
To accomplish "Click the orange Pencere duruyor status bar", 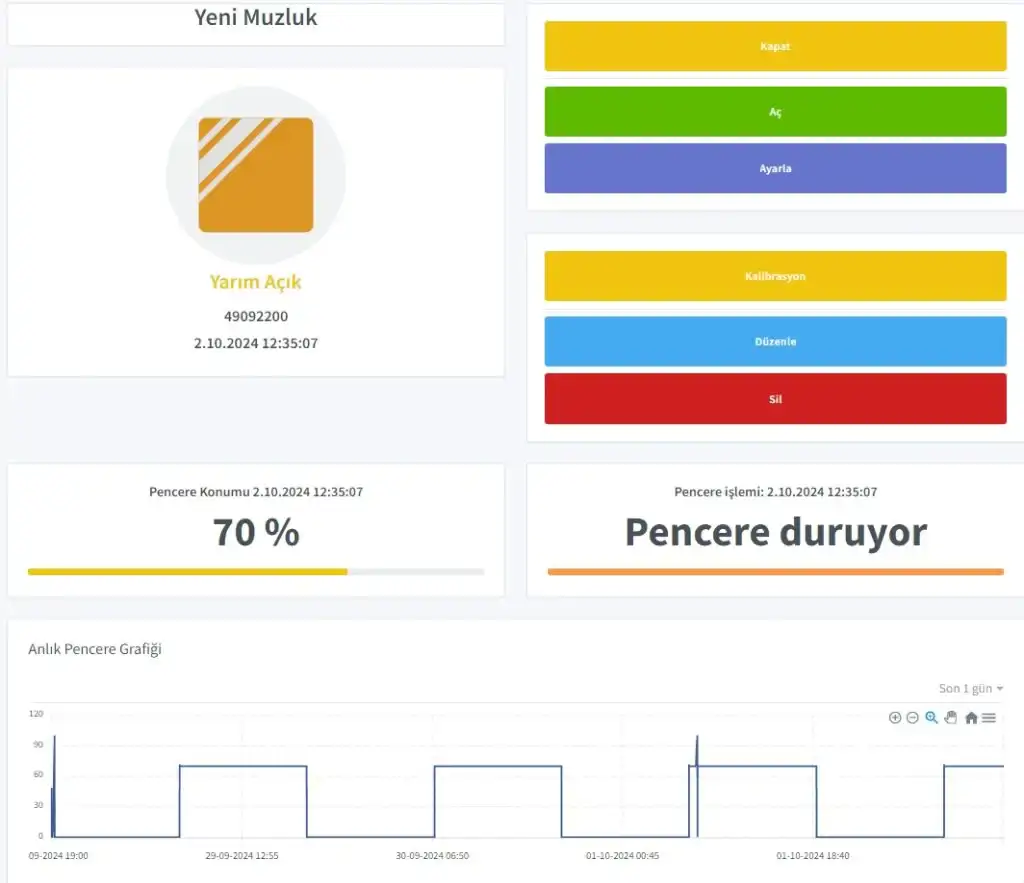I will pyautogui.click(x=775, y=572).
